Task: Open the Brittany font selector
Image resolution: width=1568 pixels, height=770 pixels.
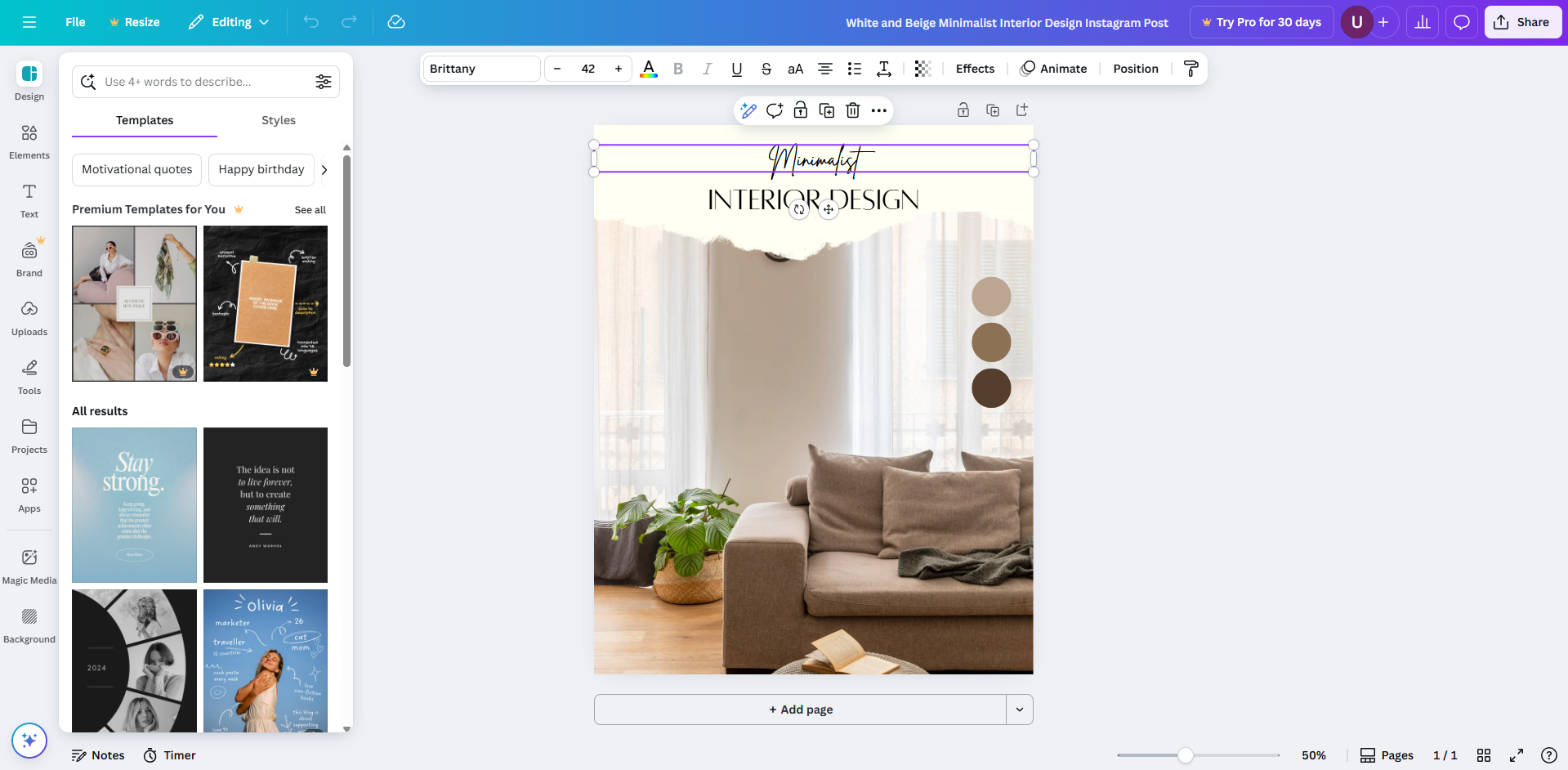Action: click(480, 69)
